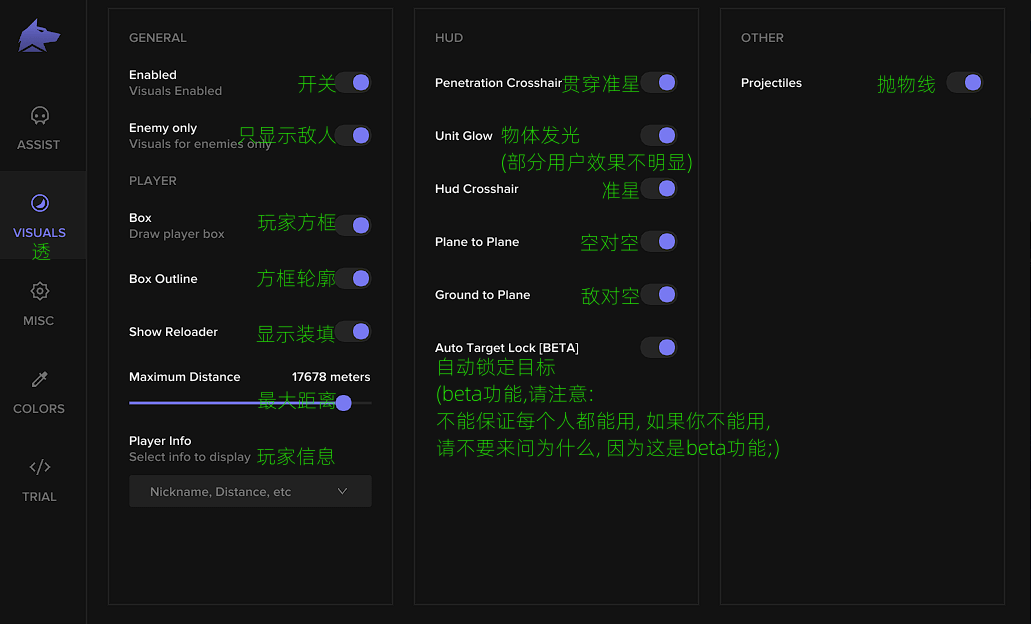1031x624 pixels.
Task: Open the Assist section skull icon
Action: (x=39, y=116)
